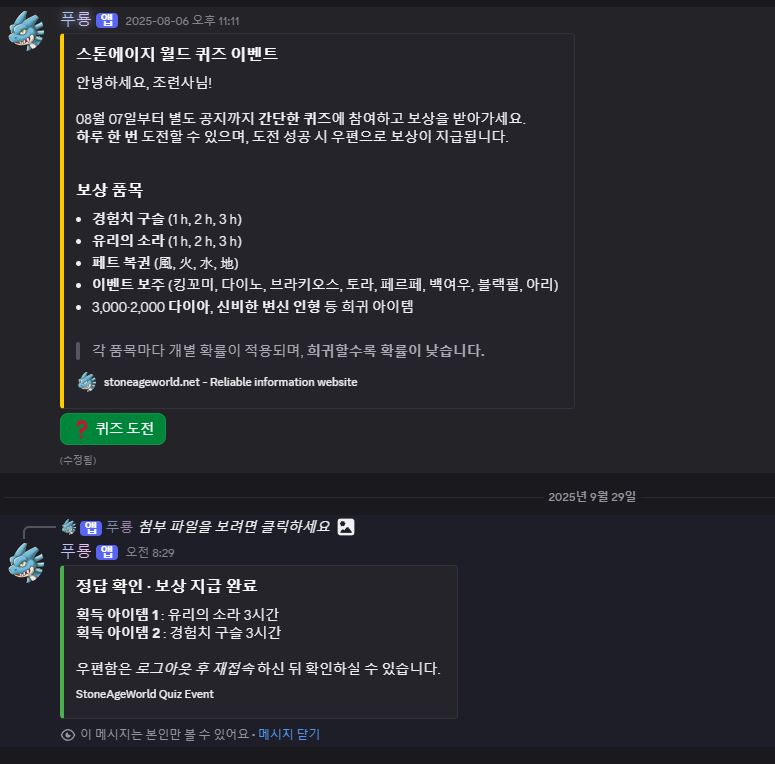Click the eye icon beside the only-you notice
Image resolution: width=775 pixels, height=764 pixels.
pyautogui.click(x=68, y=734)
